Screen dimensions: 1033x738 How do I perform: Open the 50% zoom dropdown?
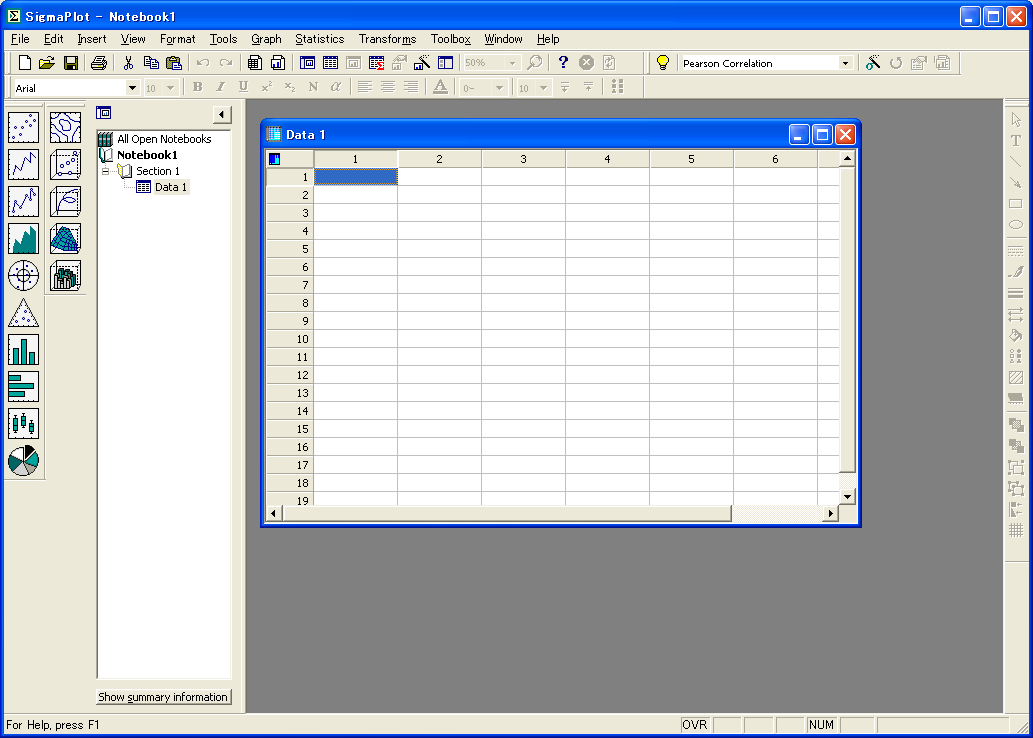[513, 63]
